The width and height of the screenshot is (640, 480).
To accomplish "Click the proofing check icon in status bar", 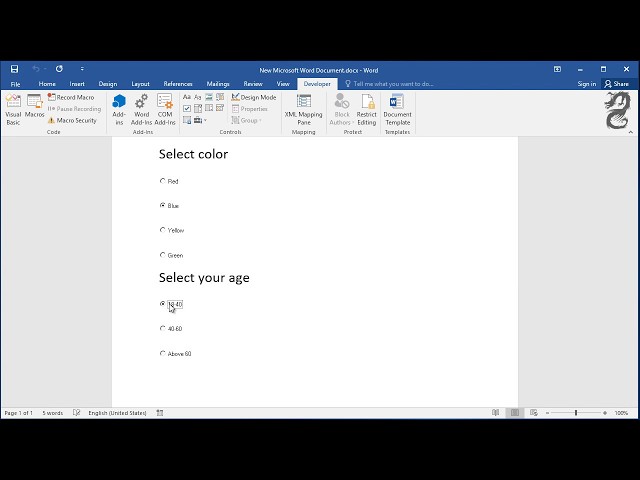I will point(76,413).
